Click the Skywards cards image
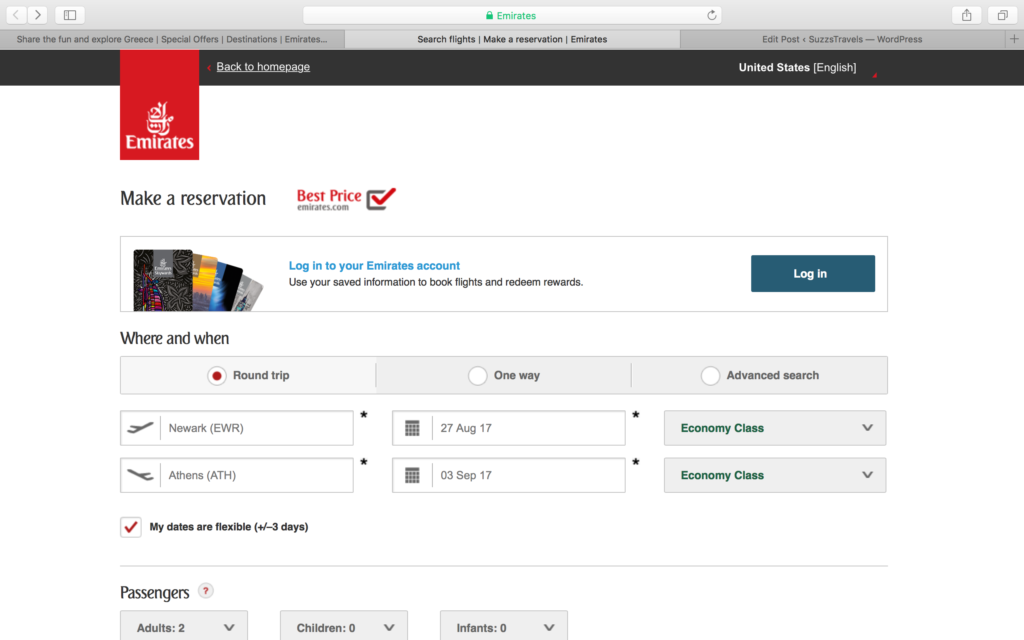Viewport: 1024px width, 640px height. pos(198,280)
